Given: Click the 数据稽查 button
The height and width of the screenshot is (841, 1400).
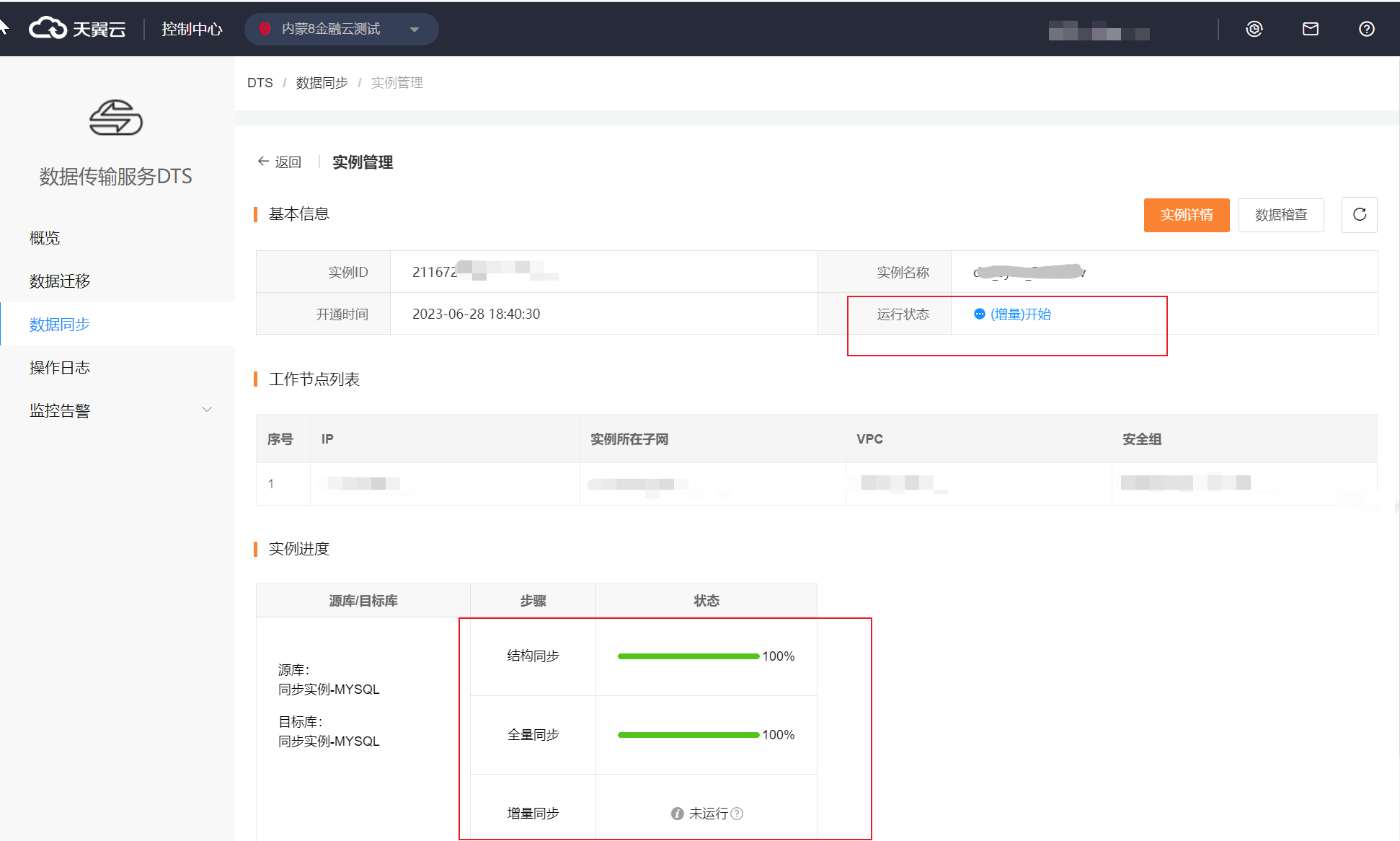Looking at the screenshot, I should pos(1280,215).
